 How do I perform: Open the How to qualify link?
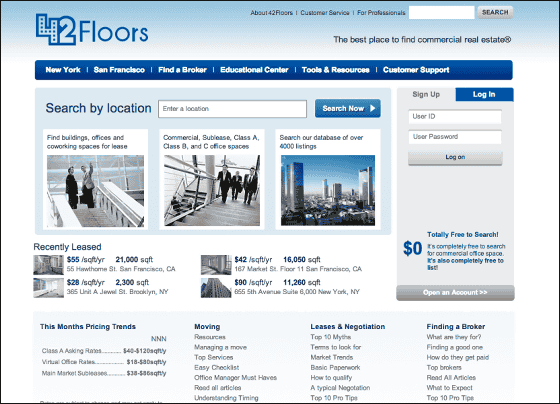(331, 378)
